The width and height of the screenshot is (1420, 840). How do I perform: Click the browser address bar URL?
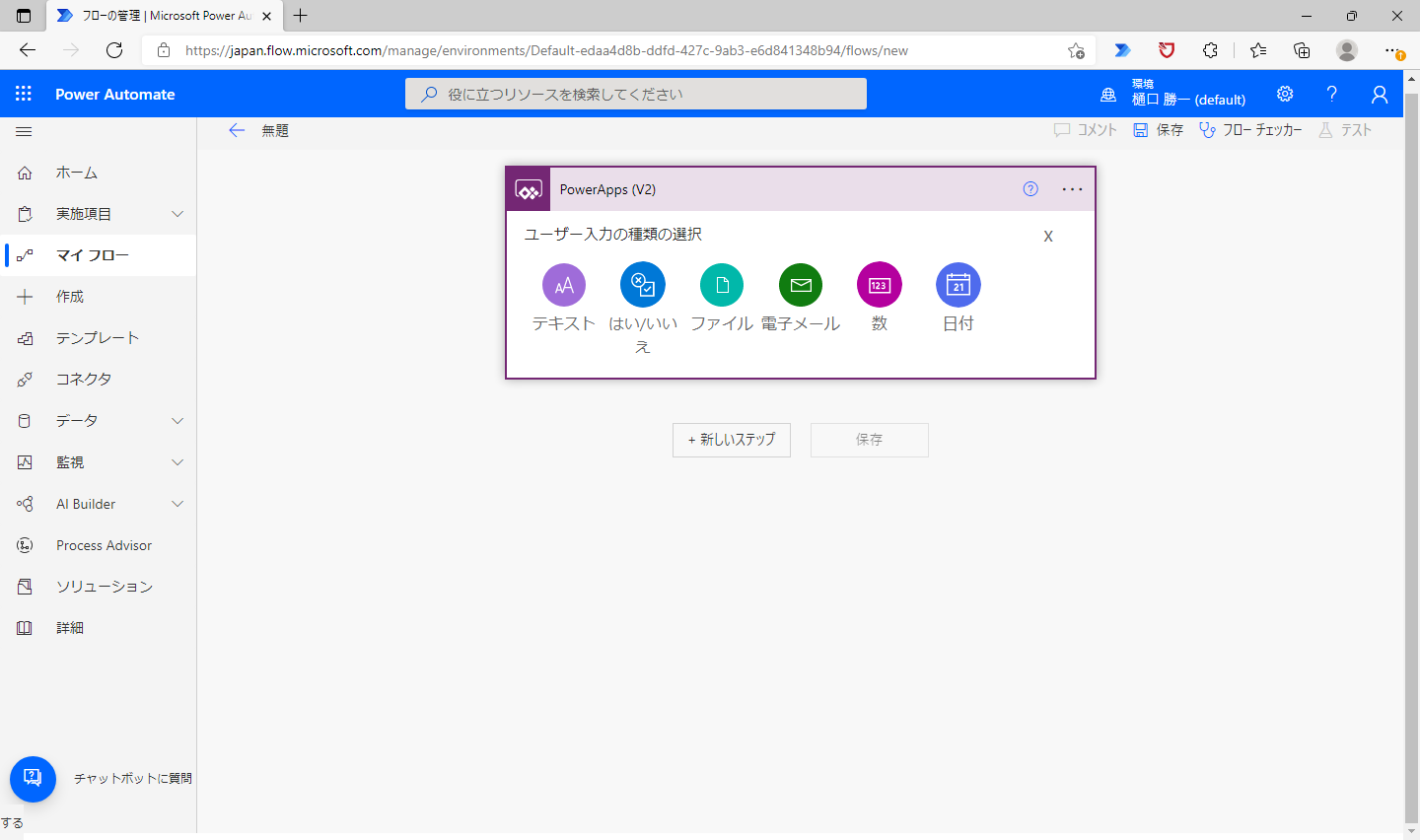[x=546, y=50]
